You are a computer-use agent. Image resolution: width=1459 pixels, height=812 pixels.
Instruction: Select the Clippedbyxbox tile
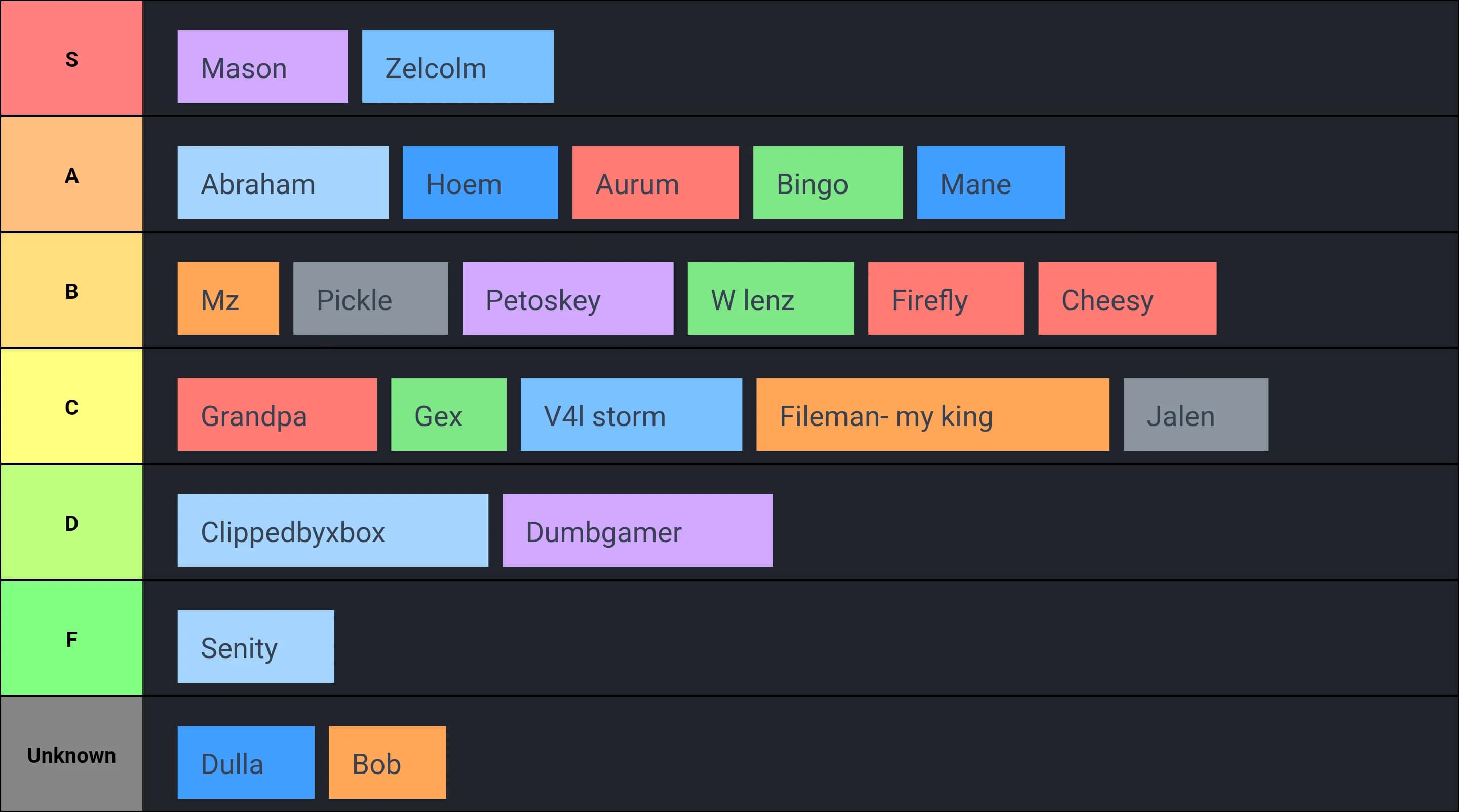pyautogui.click(x=332, y=530)
